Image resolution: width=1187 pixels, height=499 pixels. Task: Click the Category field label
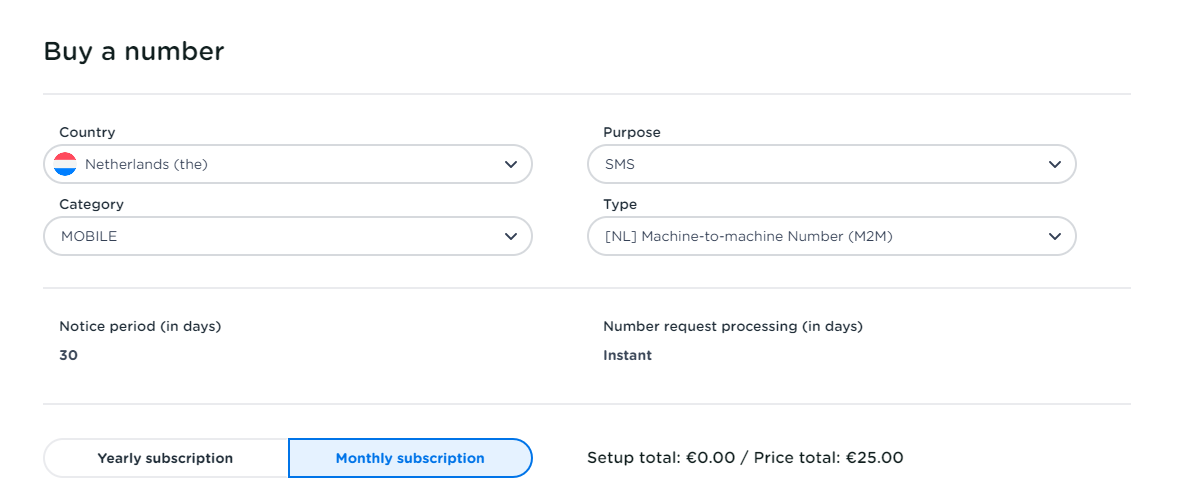pyautogui.click(x=91, y=204)
